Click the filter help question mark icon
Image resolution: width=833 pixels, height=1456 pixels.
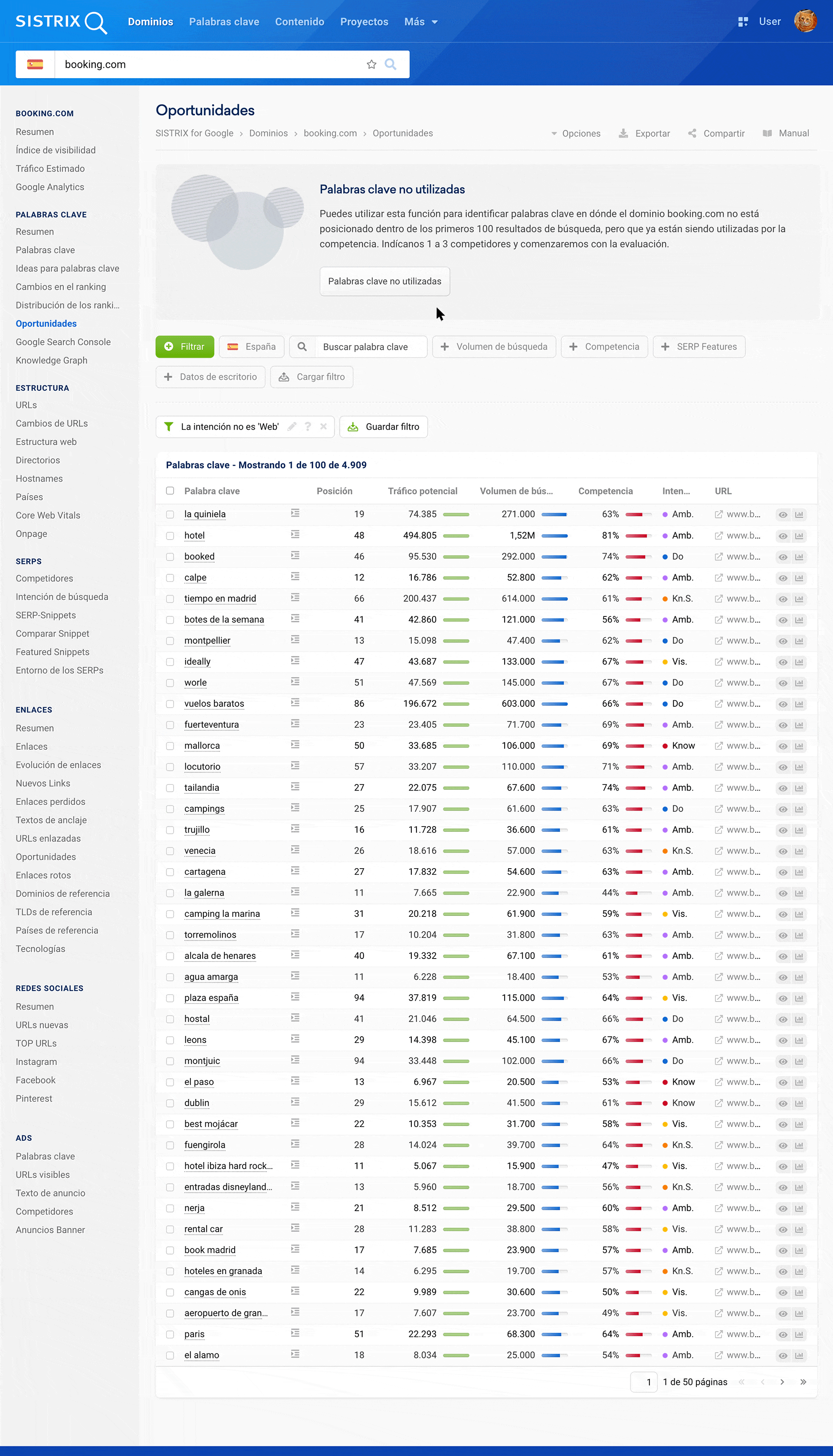[x=308, y=426]
